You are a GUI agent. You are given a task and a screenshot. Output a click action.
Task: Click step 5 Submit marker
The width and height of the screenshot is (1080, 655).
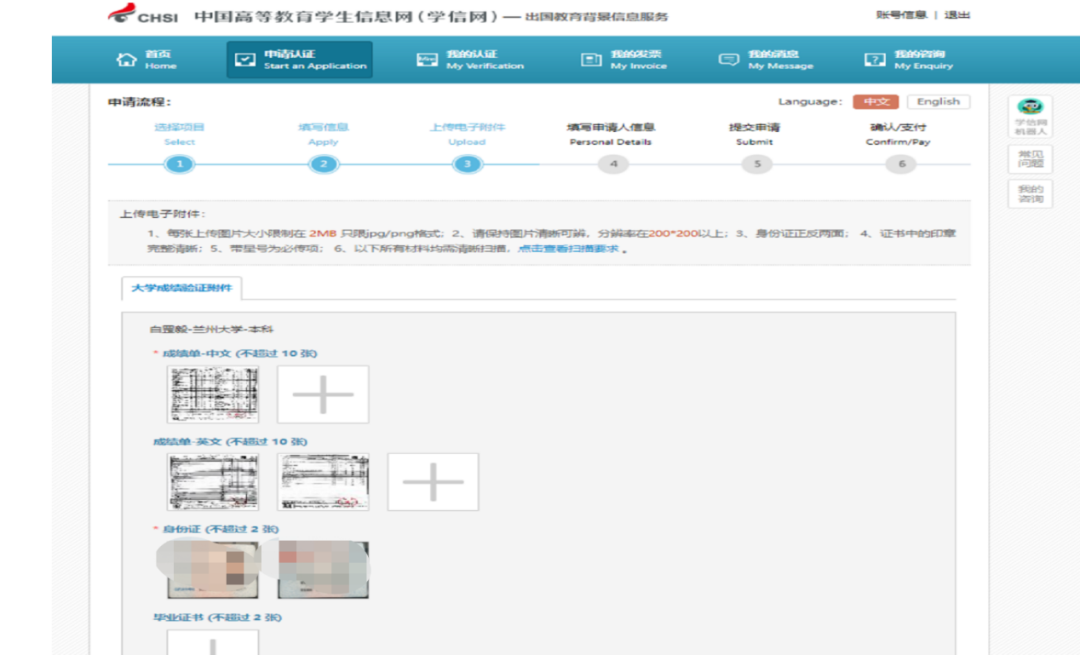point(756,164)
